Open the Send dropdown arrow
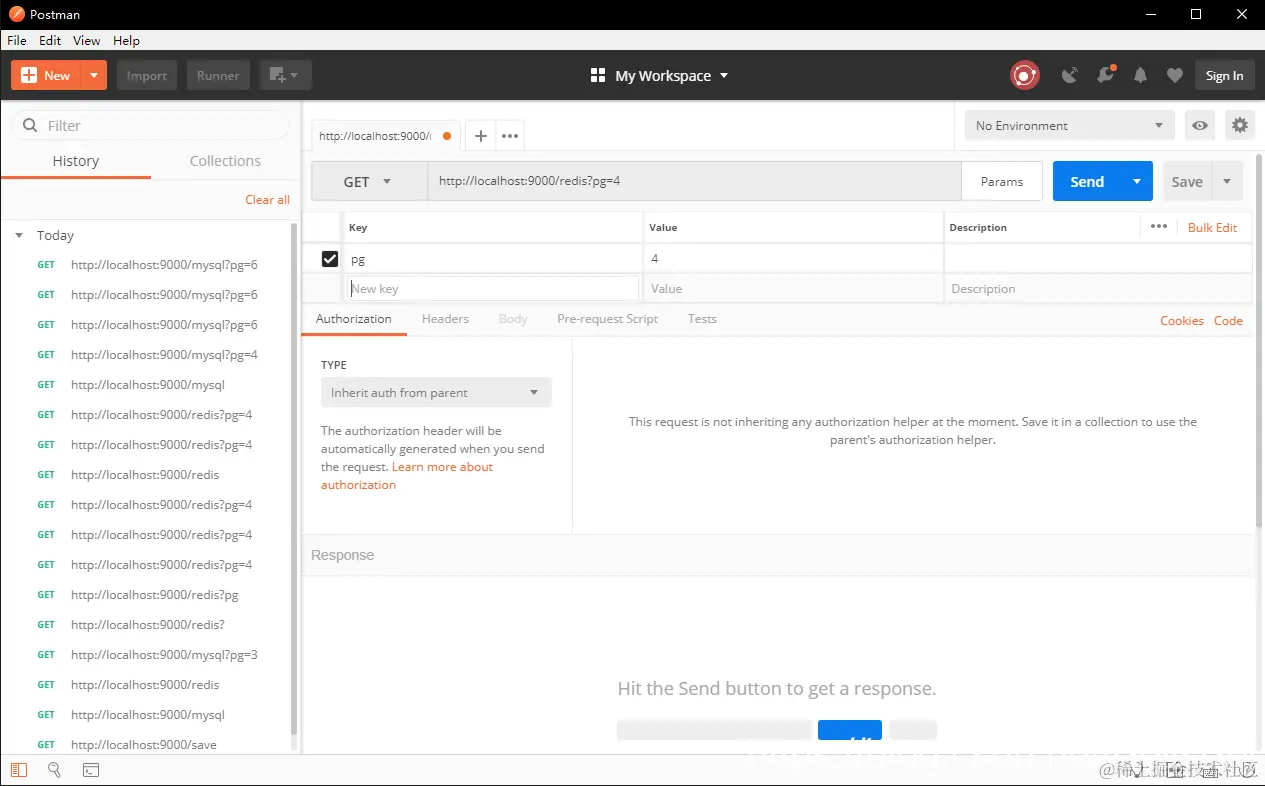The height and width of the screenshot is (786, 1265). (1137, 182)
